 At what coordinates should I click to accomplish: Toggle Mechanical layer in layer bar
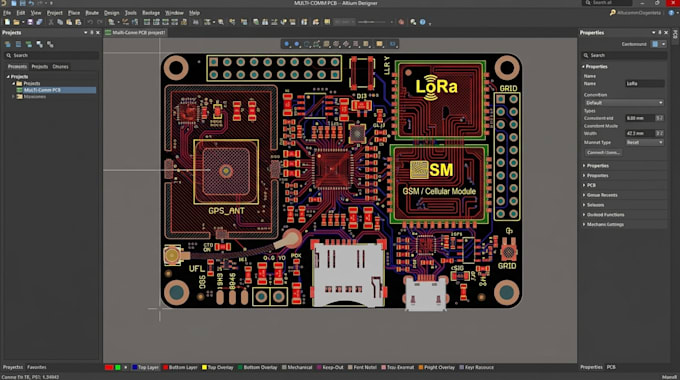pos(297,367)
